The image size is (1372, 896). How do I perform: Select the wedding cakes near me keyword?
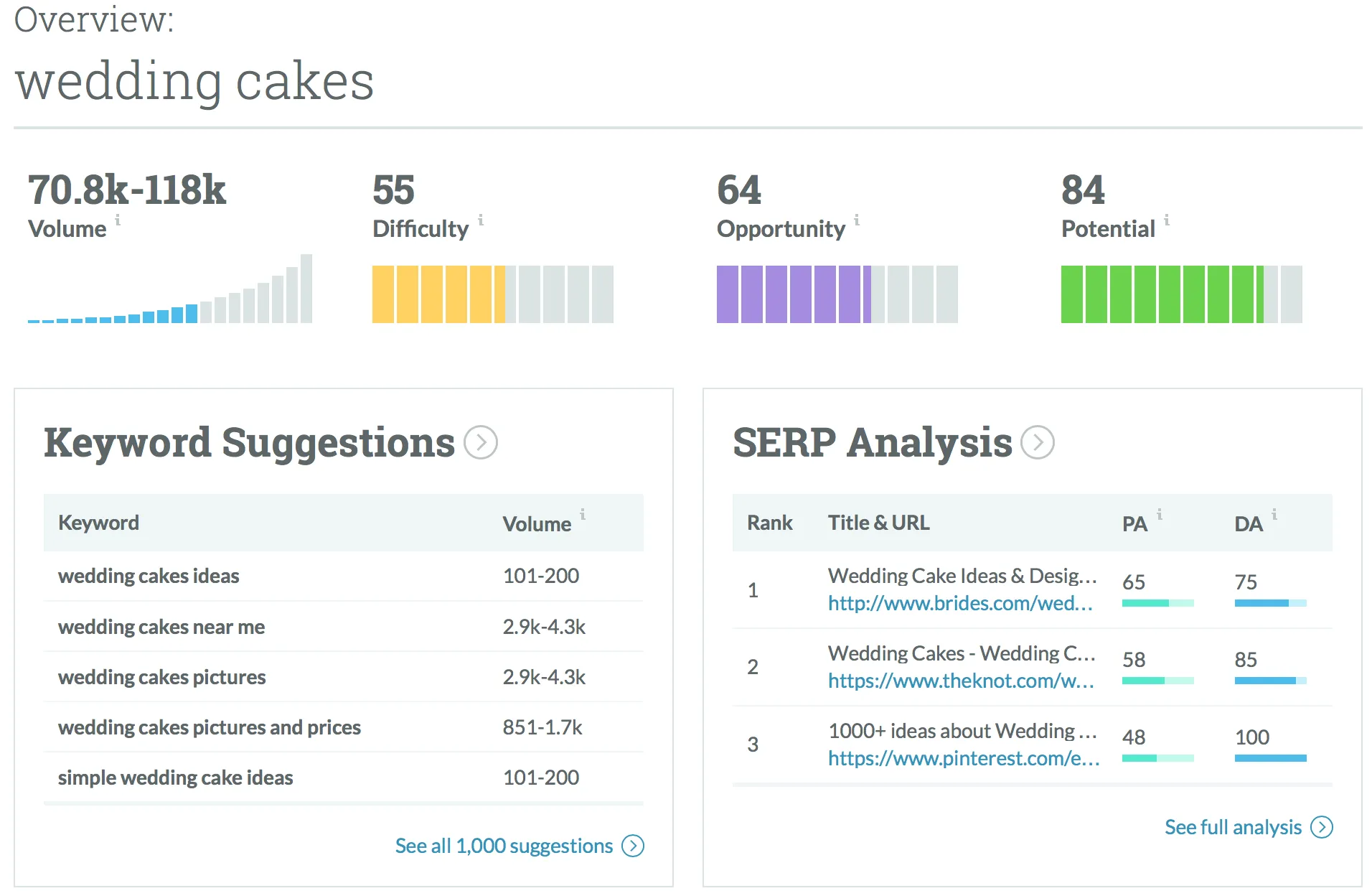(161, 627)
